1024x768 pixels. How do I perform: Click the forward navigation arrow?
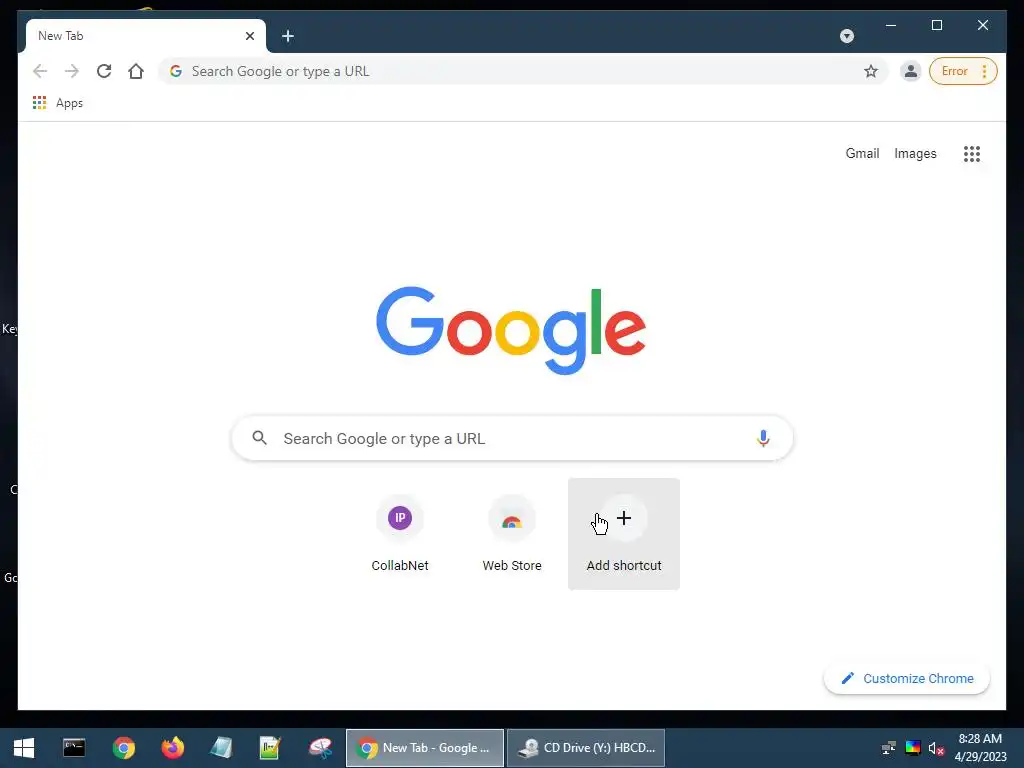click(x=72, y=71)
